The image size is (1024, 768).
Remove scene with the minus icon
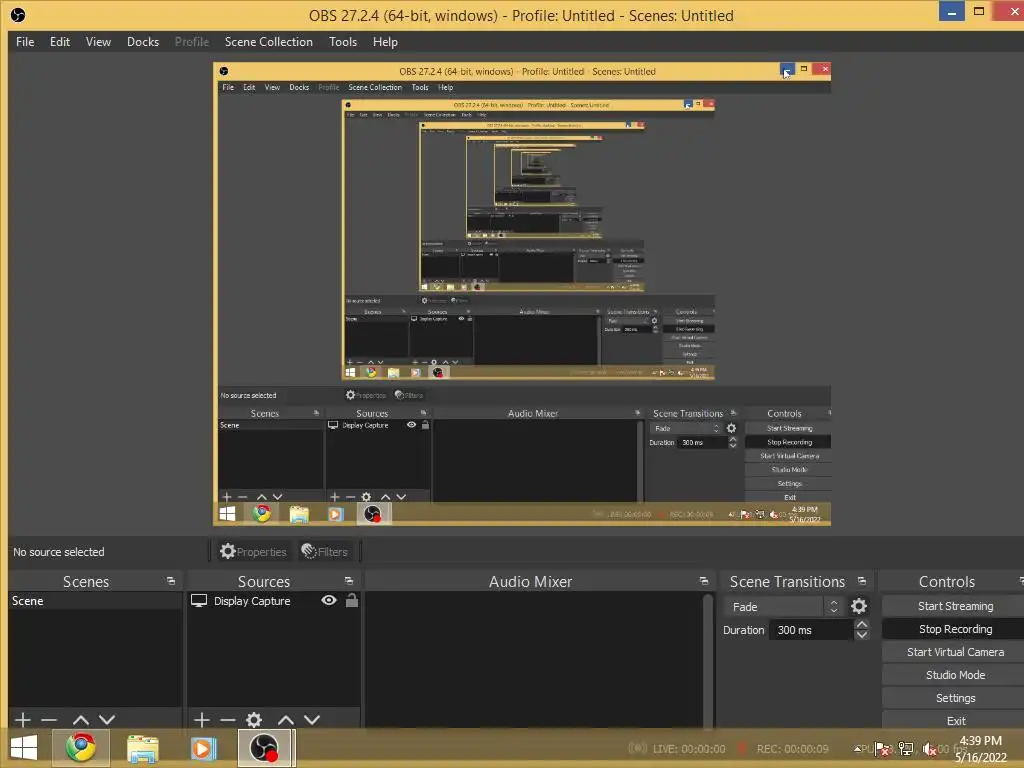(49, 720)
